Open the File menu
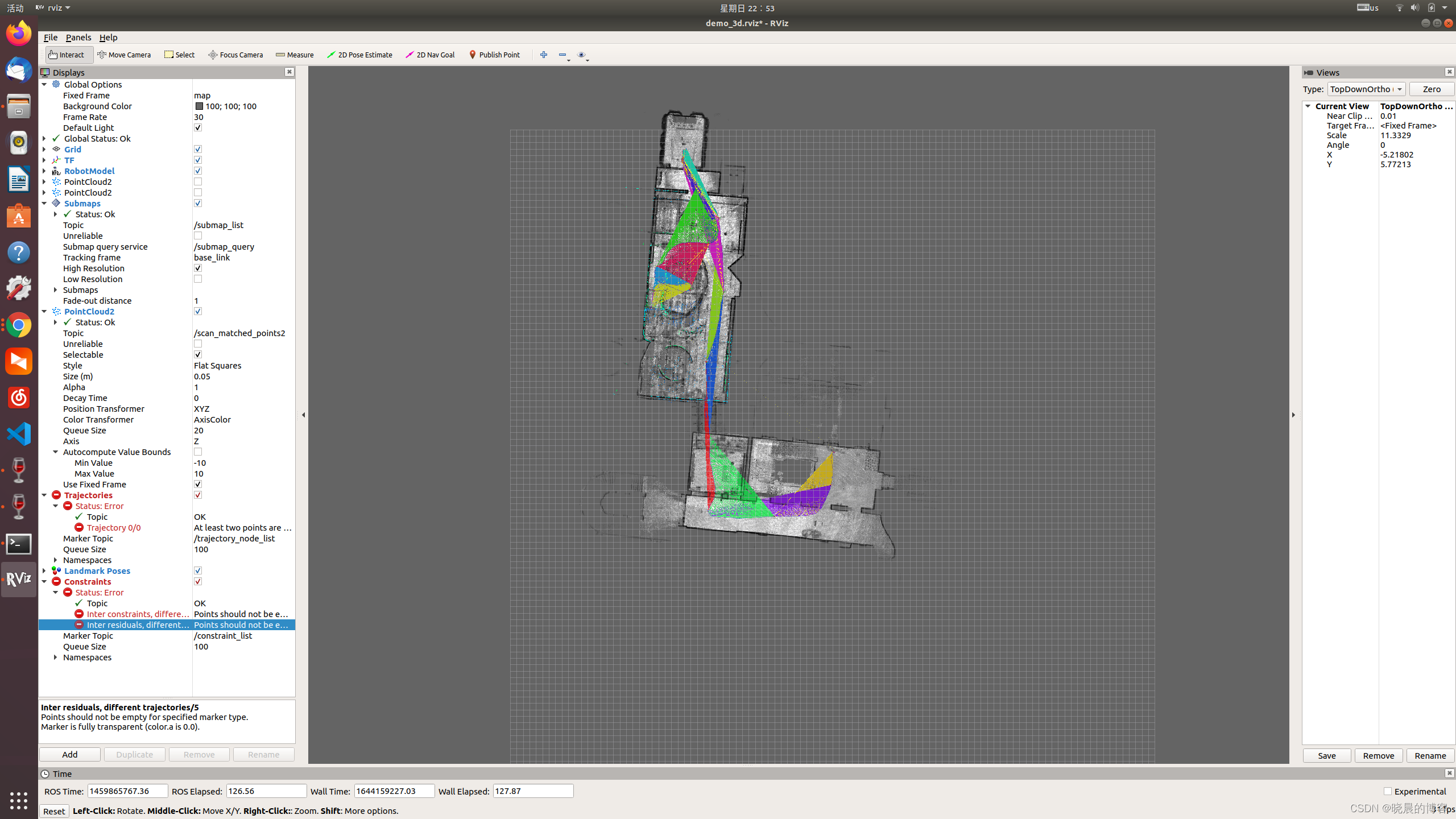 click(x=50, y=38)
